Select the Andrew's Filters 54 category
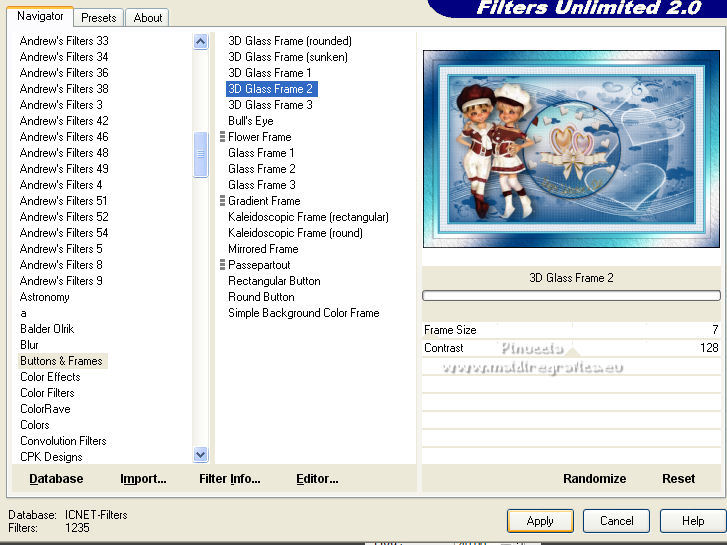Viewport: 727px width, 545px height. coord(64,233)
